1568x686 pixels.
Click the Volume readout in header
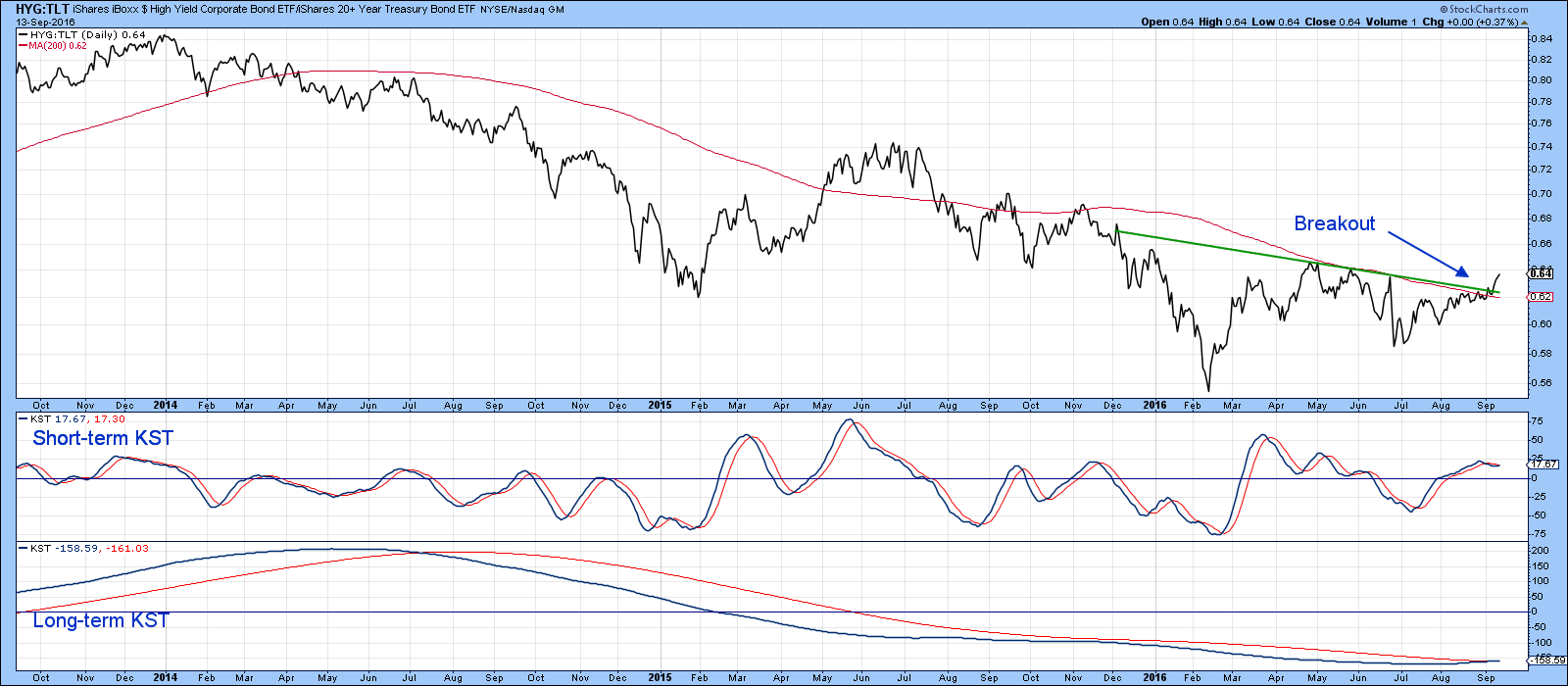(1388, 22)
